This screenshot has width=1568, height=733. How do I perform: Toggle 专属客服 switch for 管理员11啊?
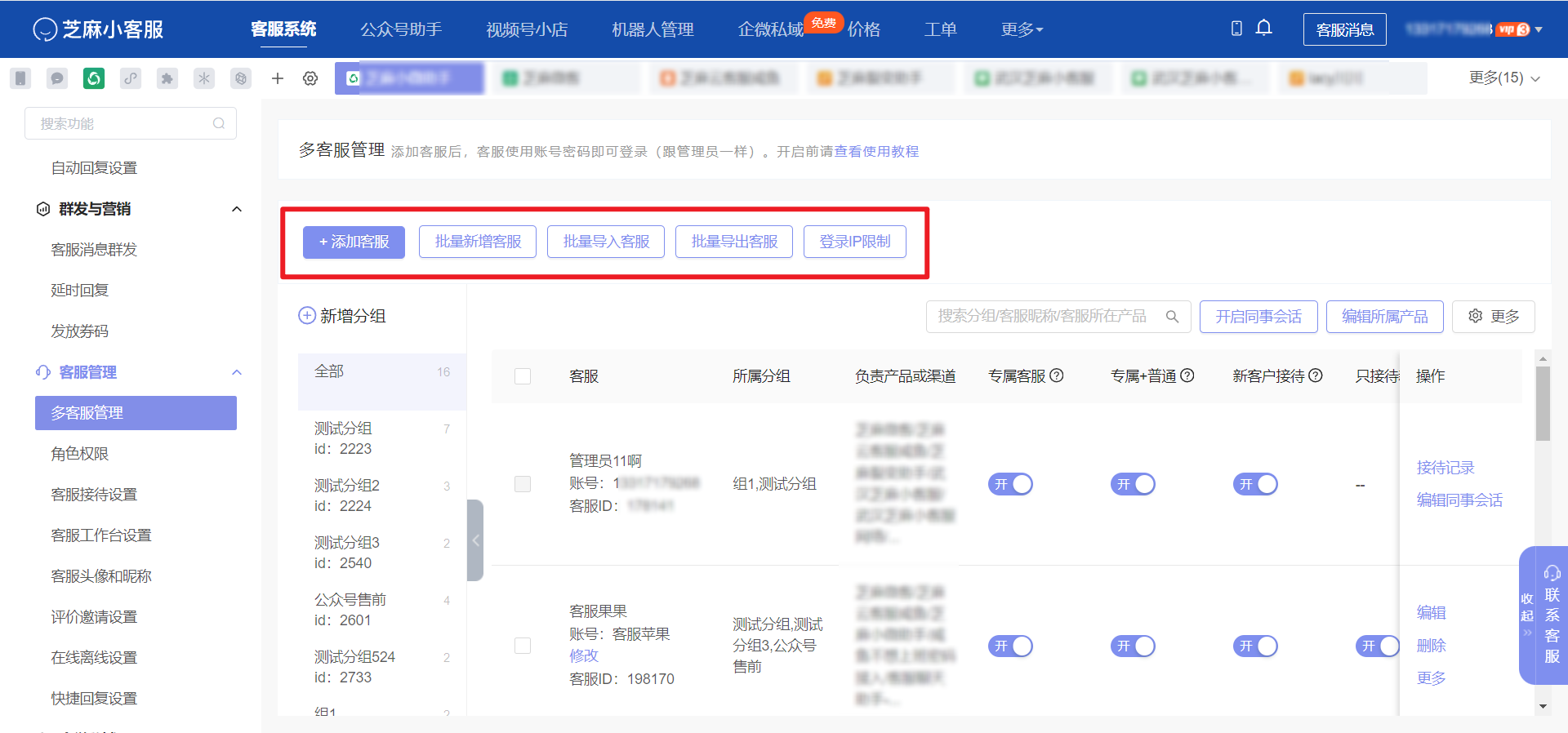1010,484
